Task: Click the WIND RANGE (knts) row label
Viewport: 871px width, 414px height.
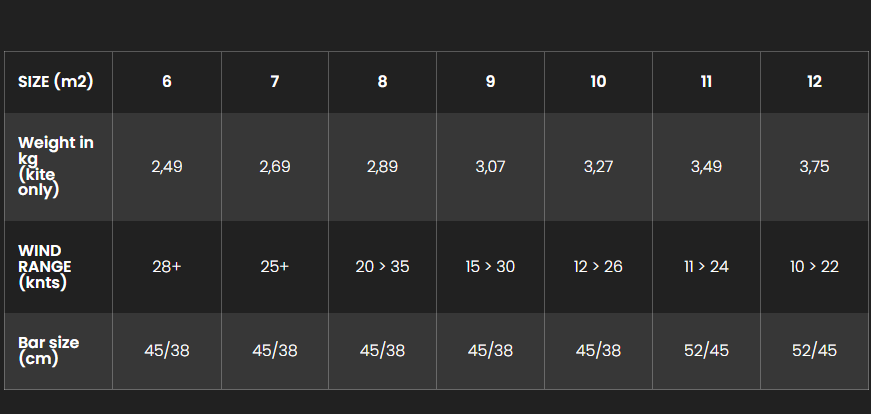Action: [x=58, y=267]
